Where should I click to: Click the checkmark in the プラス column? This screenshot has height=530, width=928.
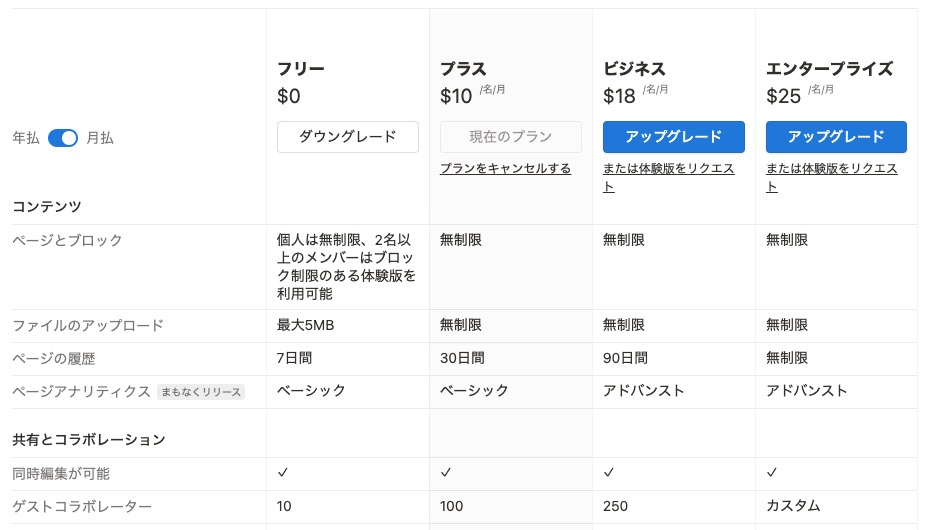tap(446, 472)
